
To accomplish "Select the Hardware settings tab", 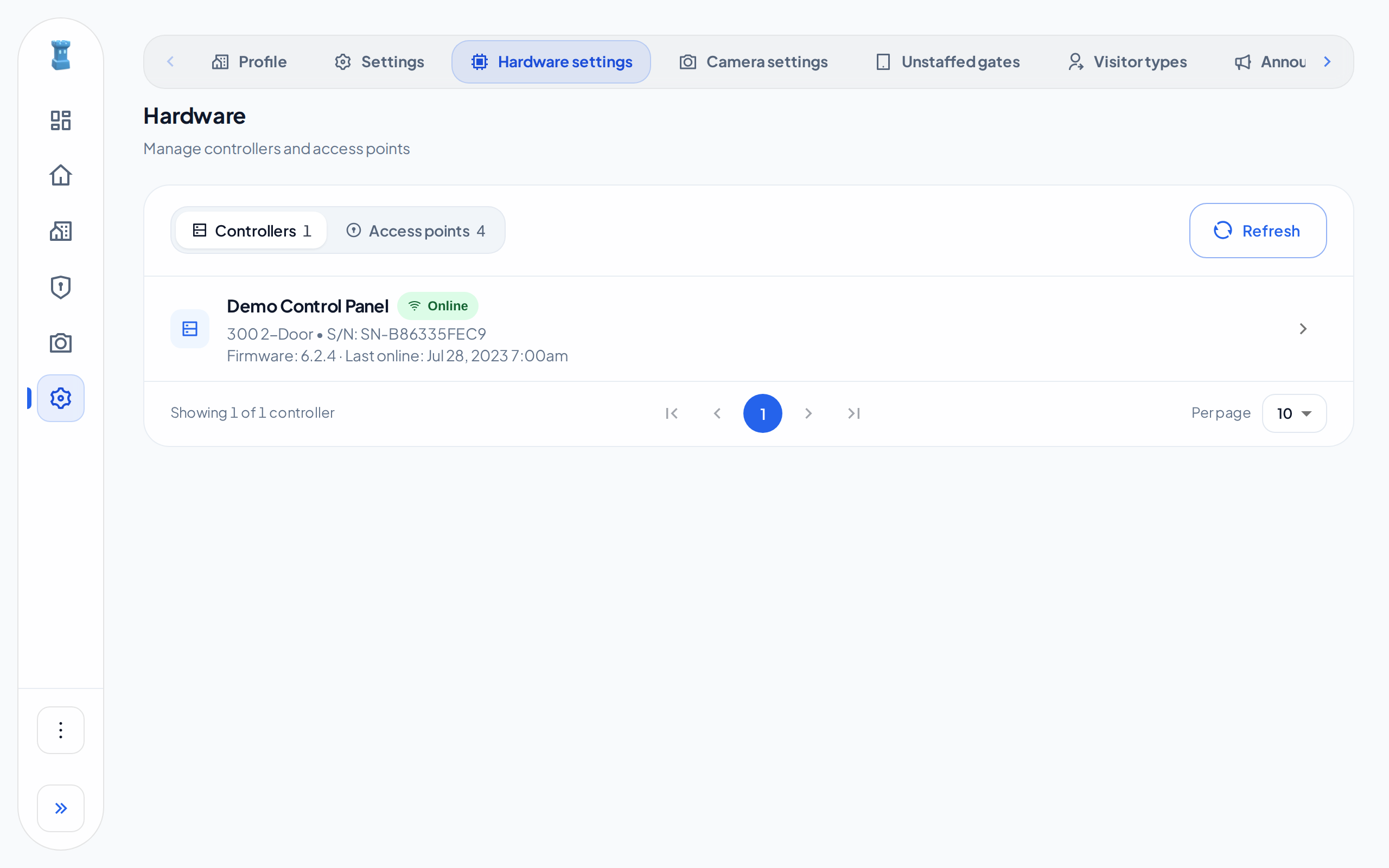I will point(551,61).
